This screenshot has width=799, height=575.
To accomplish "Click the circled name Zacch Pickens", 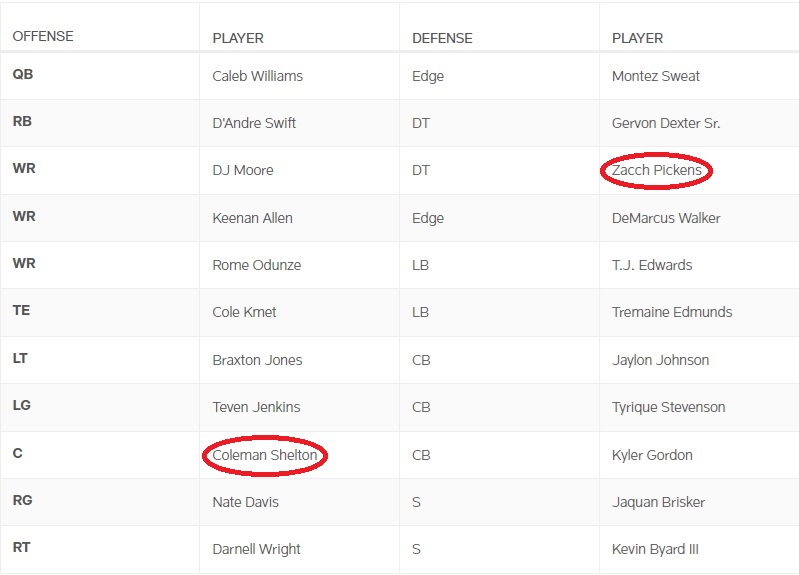I will click(x=657, y=171).
